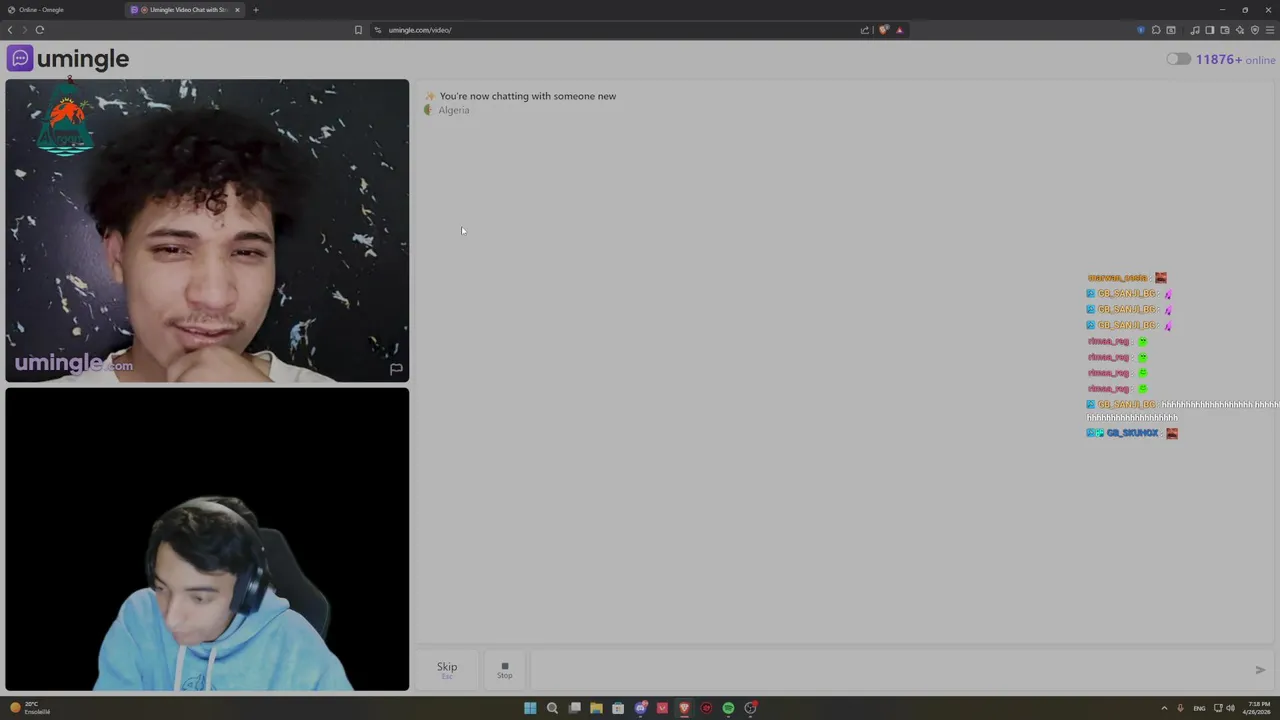This screenshot has width=1280, height=720.
Task: Click the stranger's video feed
Action: pyautogui.click(x=207, y=231)
